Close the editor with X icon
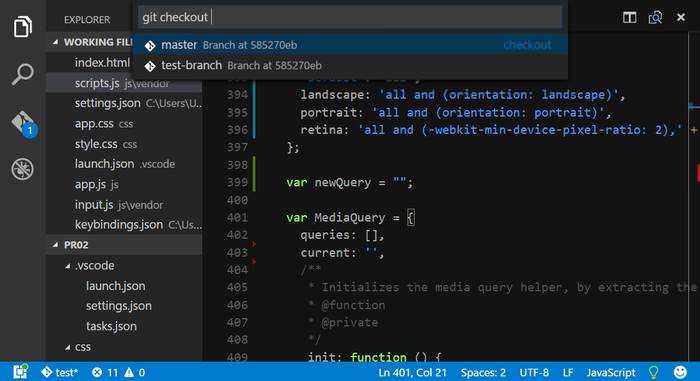The height and width of the screenshot is (381, 700). (681, 17)
